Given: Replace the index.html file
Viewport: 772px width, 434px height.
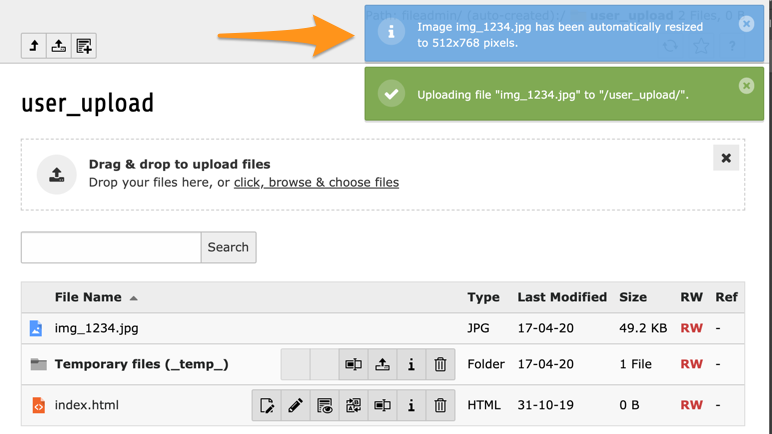Looking at the screenshot, I should tap(353, 406).
